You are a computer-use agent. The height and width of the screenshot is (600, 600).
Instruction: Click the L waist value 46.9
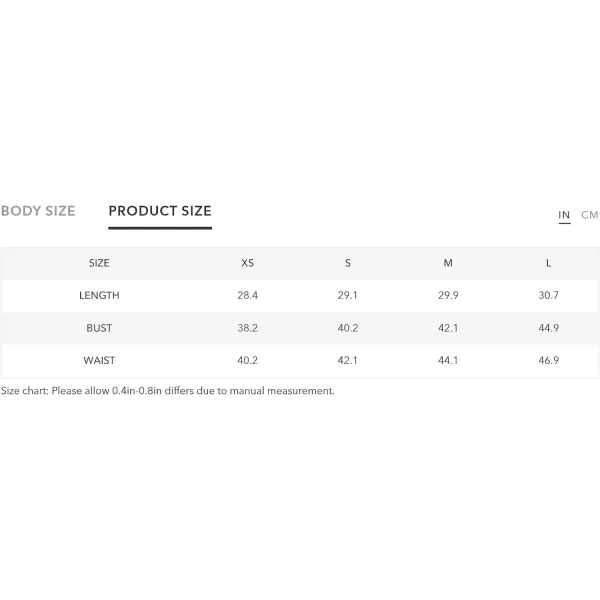click(548, 360)
